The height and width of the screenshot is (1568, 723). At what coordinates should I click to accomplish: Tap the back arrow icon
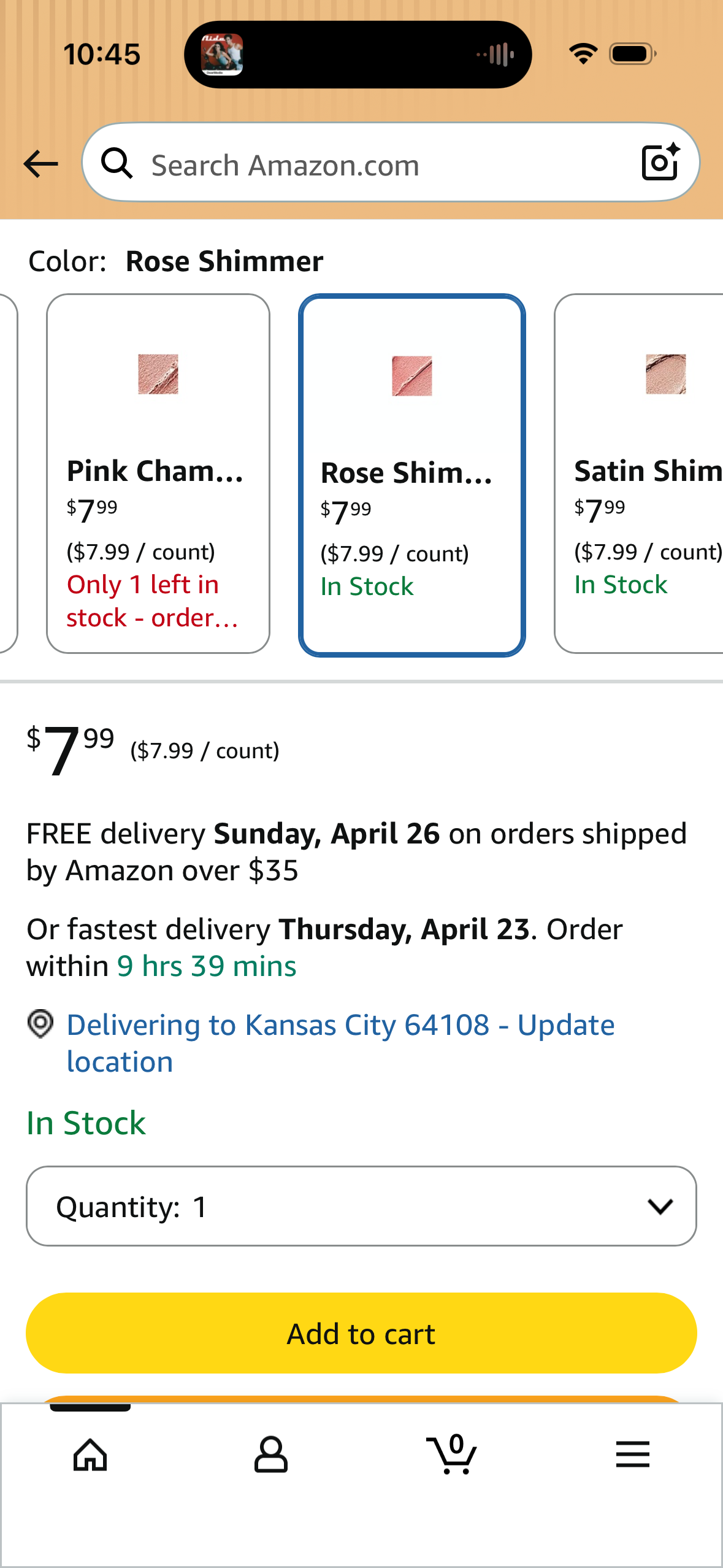pos(40,164)
